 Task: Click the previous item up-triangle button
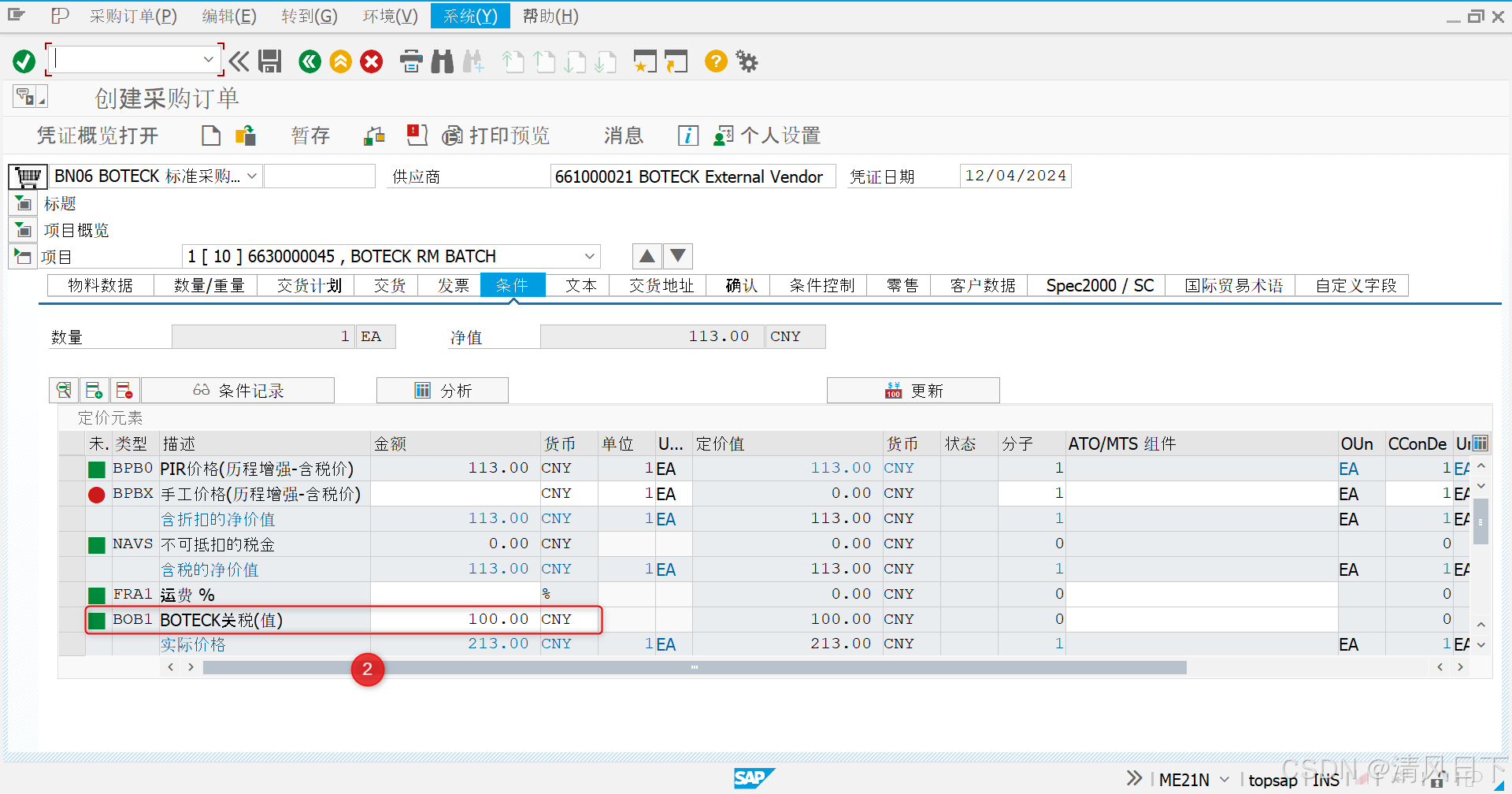click(x=647, y=256)
